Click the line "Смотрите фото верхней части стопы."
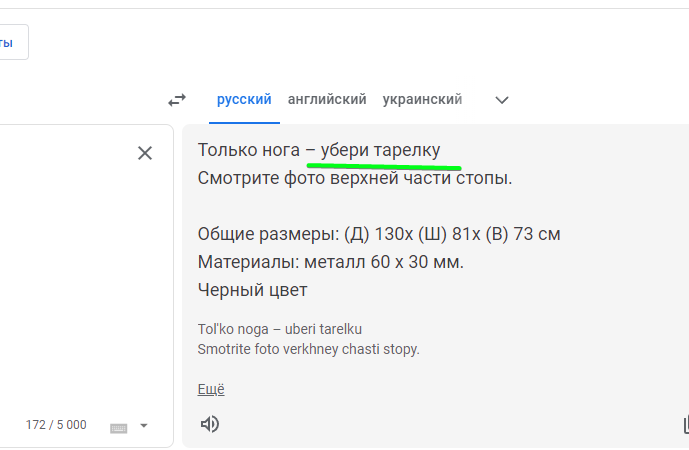Screen dimensions: 689x450 (355, 178)
